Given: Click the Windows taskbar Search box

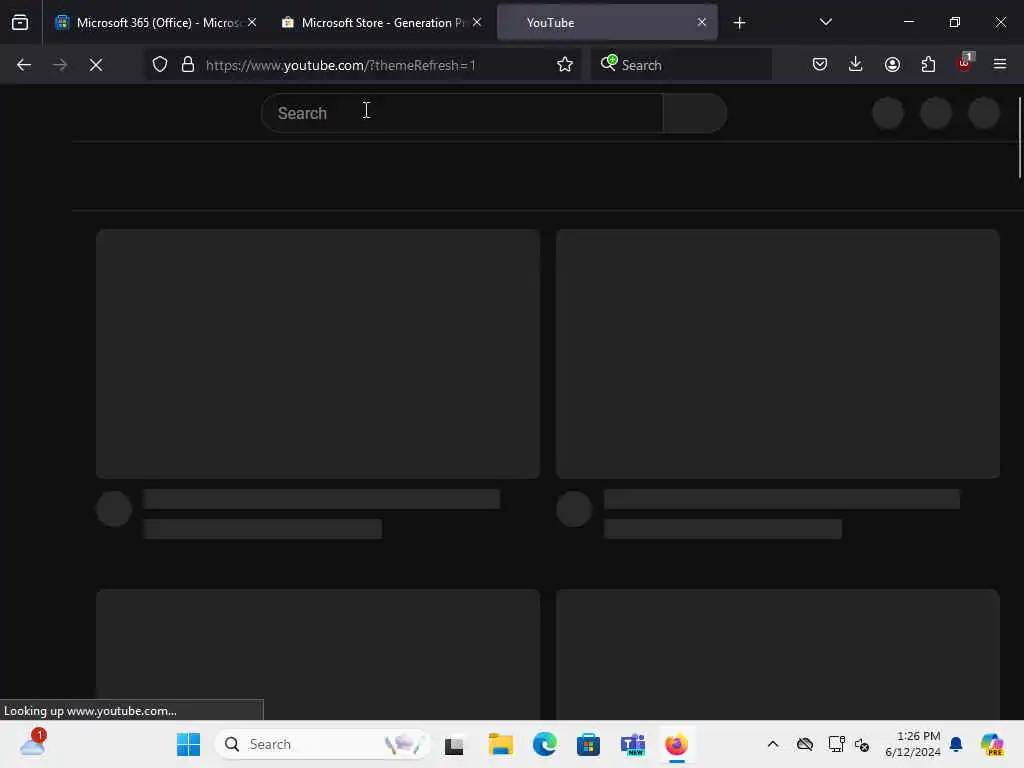Looking at the screenshot, I should click(x=323, y=744).
